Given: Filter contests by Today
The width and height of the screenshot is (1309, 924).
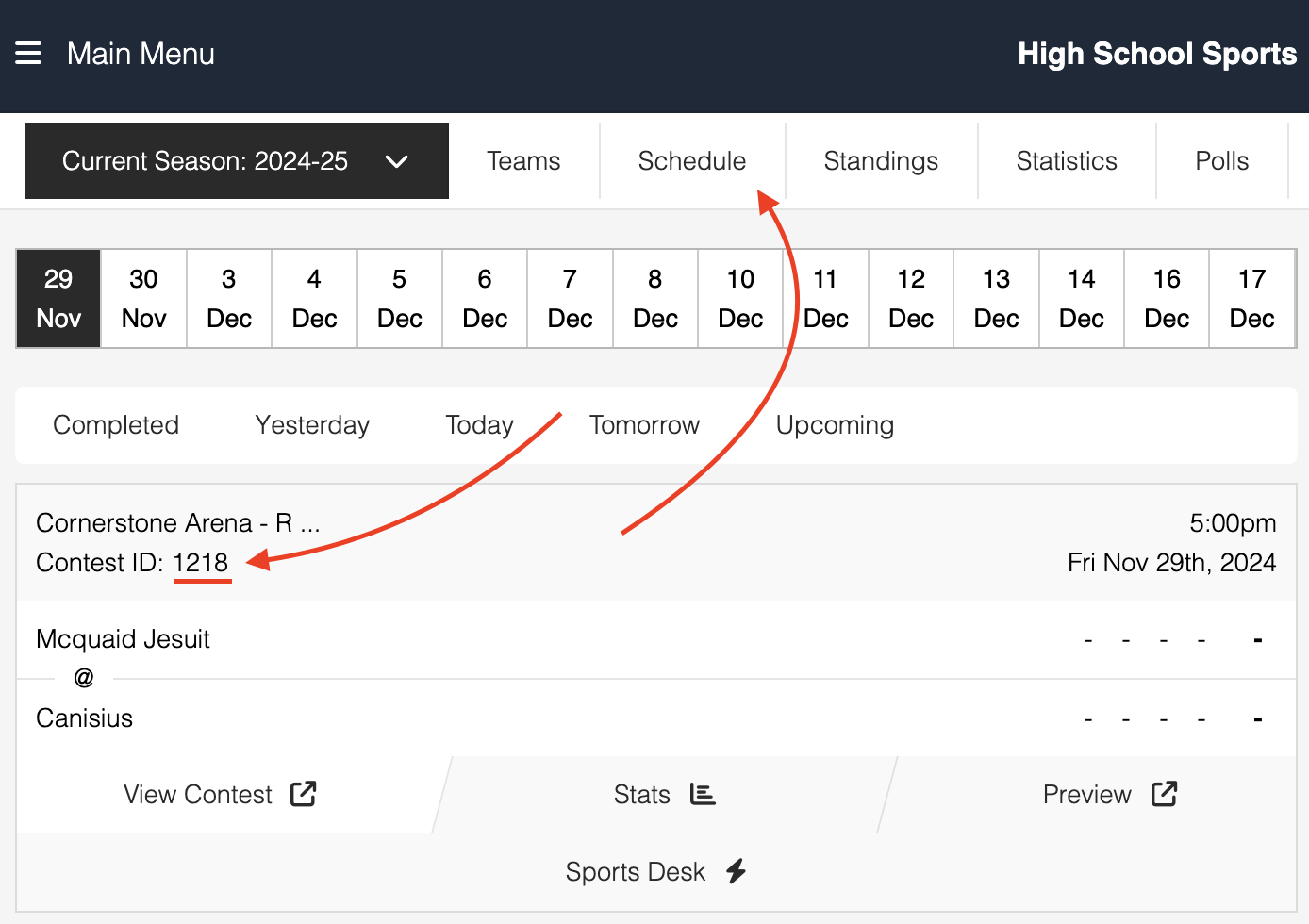Looking at the screenshot, I should [479, 425].
